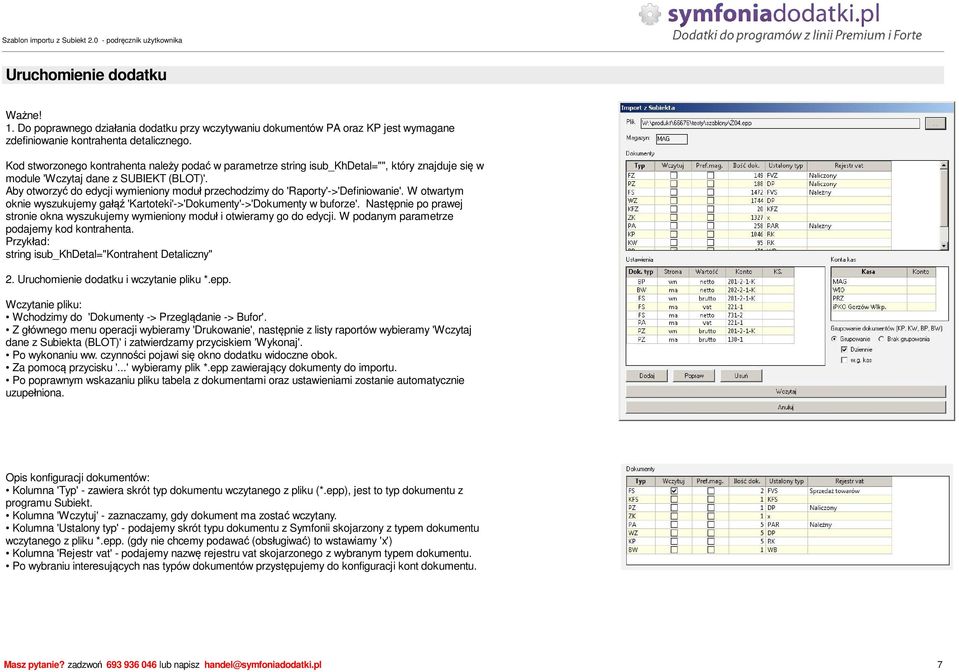Viewport: 959px width, 672px height.
Task: Click the phone number 693 936 046
Action: pos(131,665)
